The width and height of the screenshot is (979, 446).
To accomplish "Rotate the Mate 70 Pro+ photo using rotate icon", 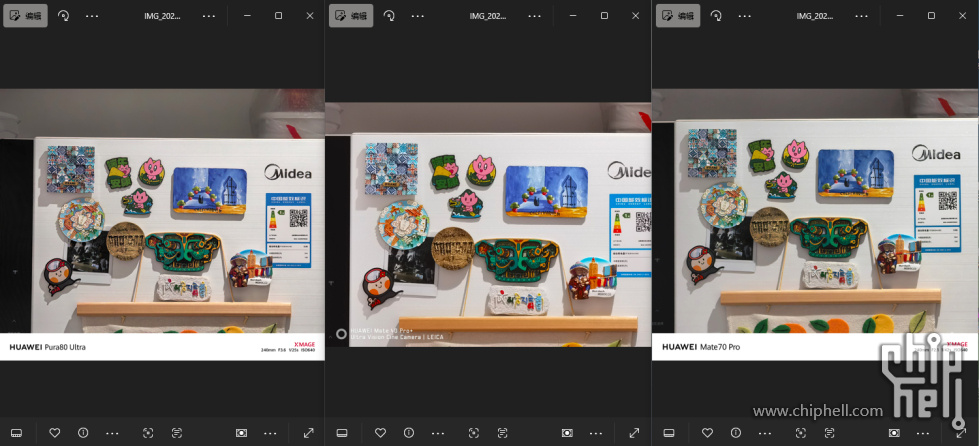I will coord(389,16).
